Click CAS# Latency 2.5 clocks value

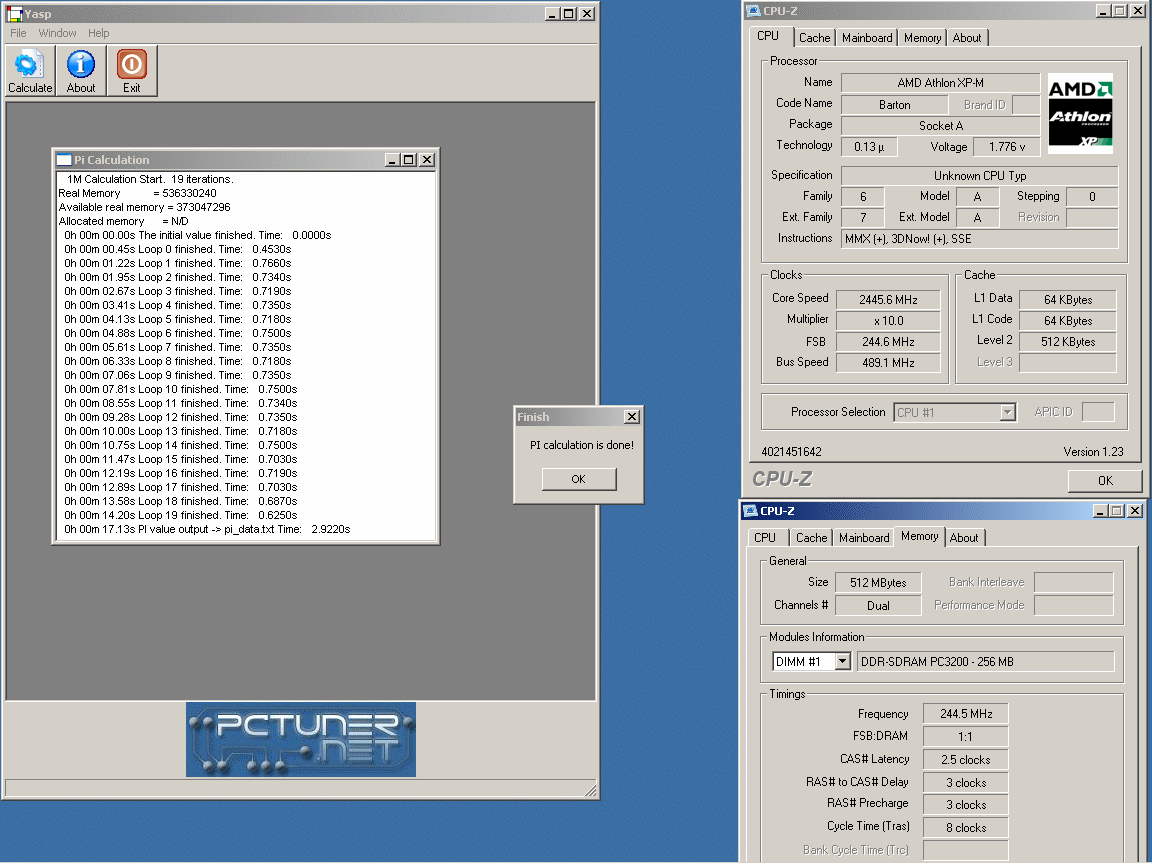[965, 760]
